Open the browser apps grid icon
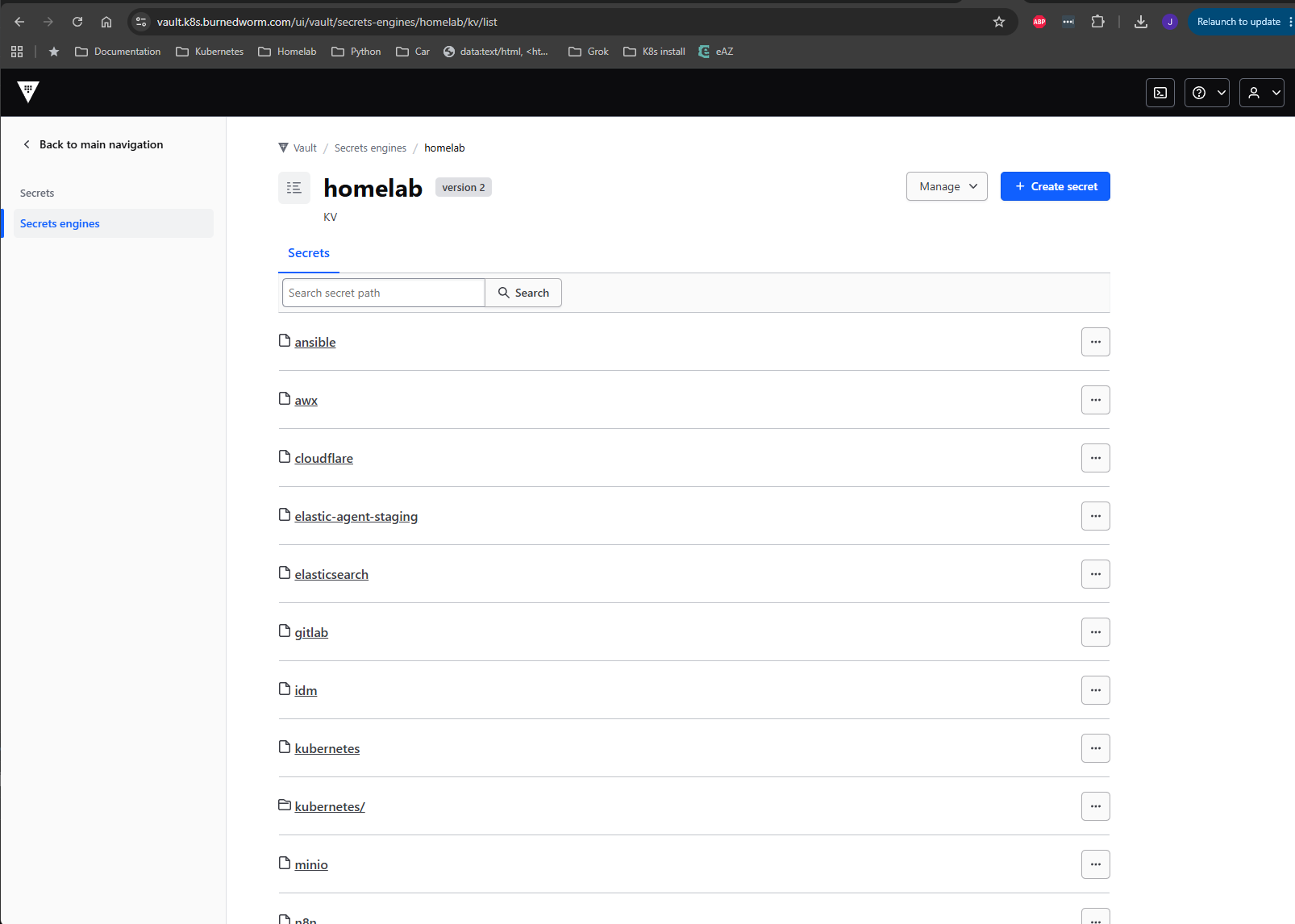 (x=17, y=52)
